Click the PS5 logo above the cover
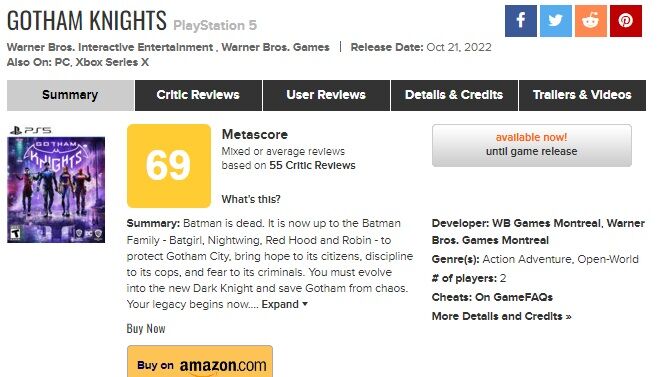 pos(31,130)
